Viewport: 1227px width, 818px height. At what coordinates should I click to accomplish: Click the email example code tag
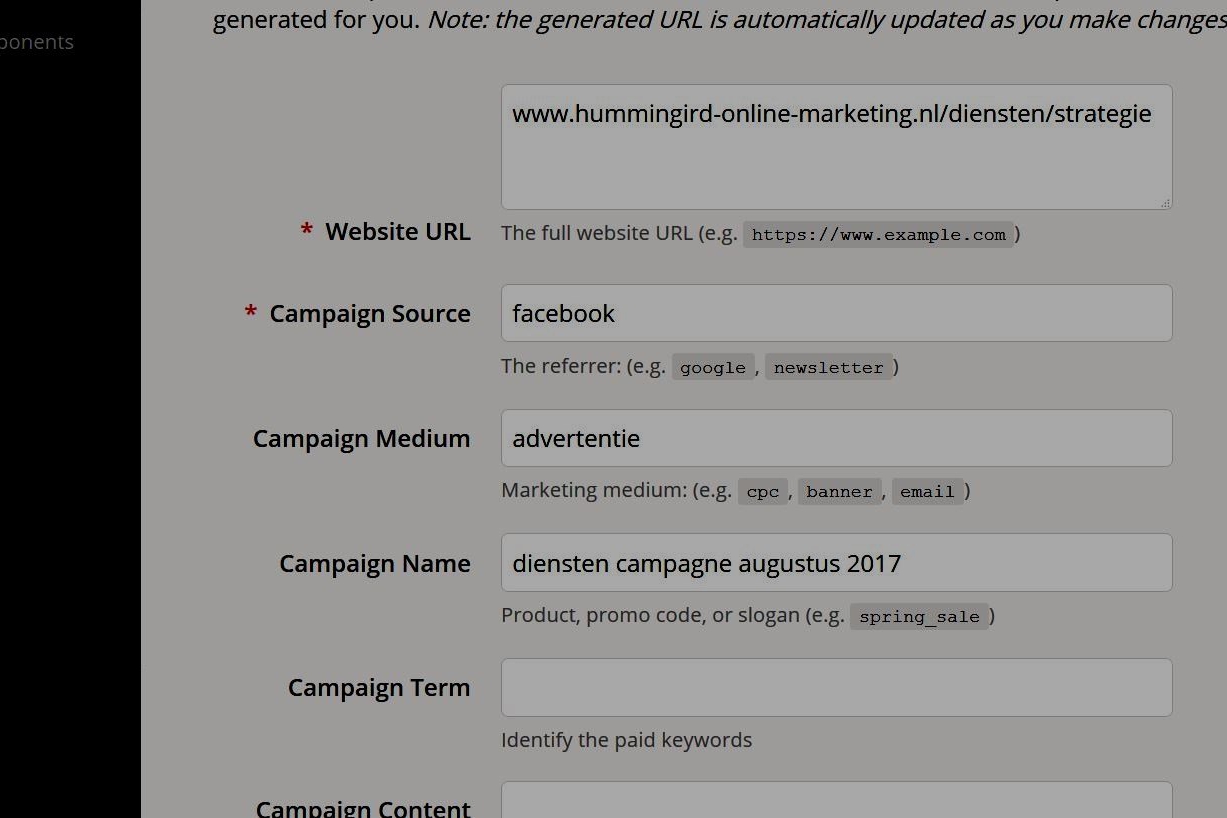click(927, 492)
